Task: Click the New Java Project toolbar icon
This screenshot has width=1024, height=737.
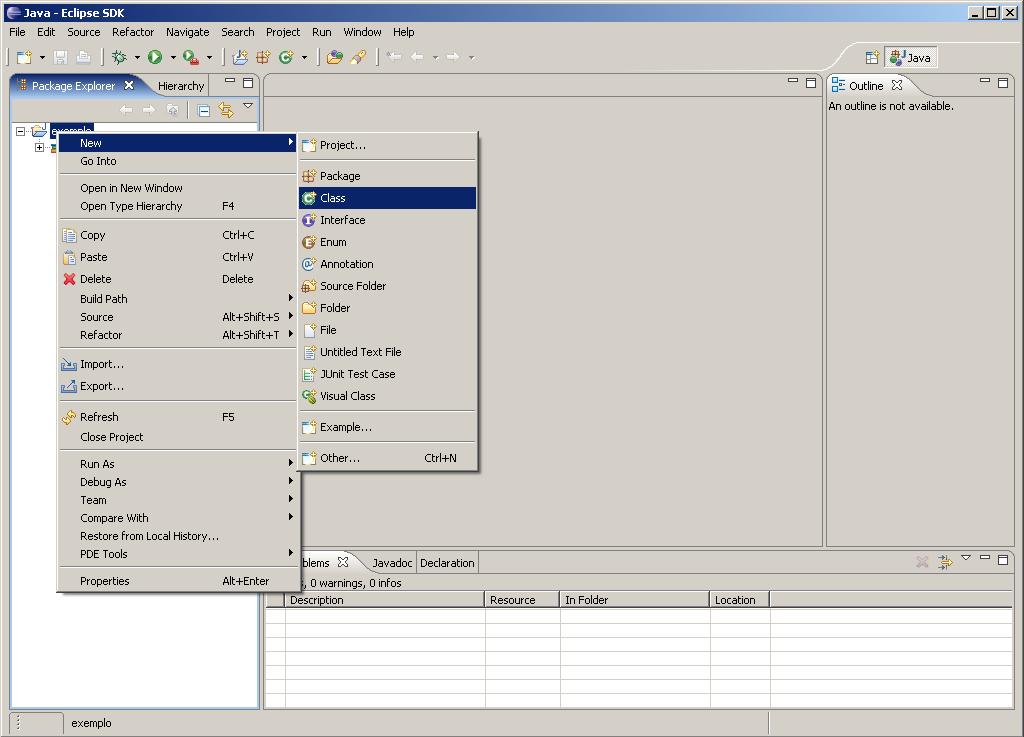Action: point(240,57)
